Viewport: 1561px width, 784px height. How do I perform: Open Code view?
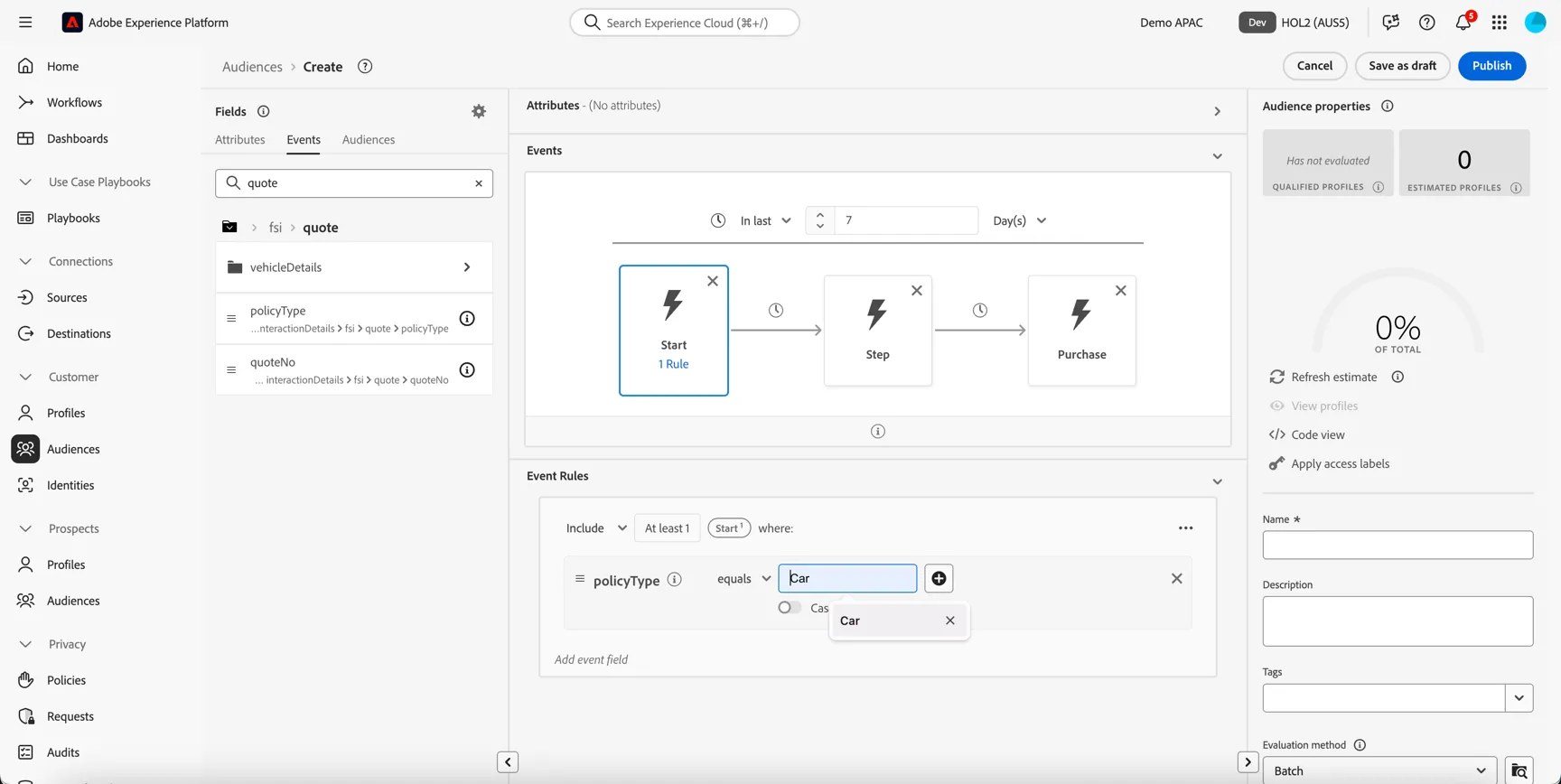click(1307, 434)
